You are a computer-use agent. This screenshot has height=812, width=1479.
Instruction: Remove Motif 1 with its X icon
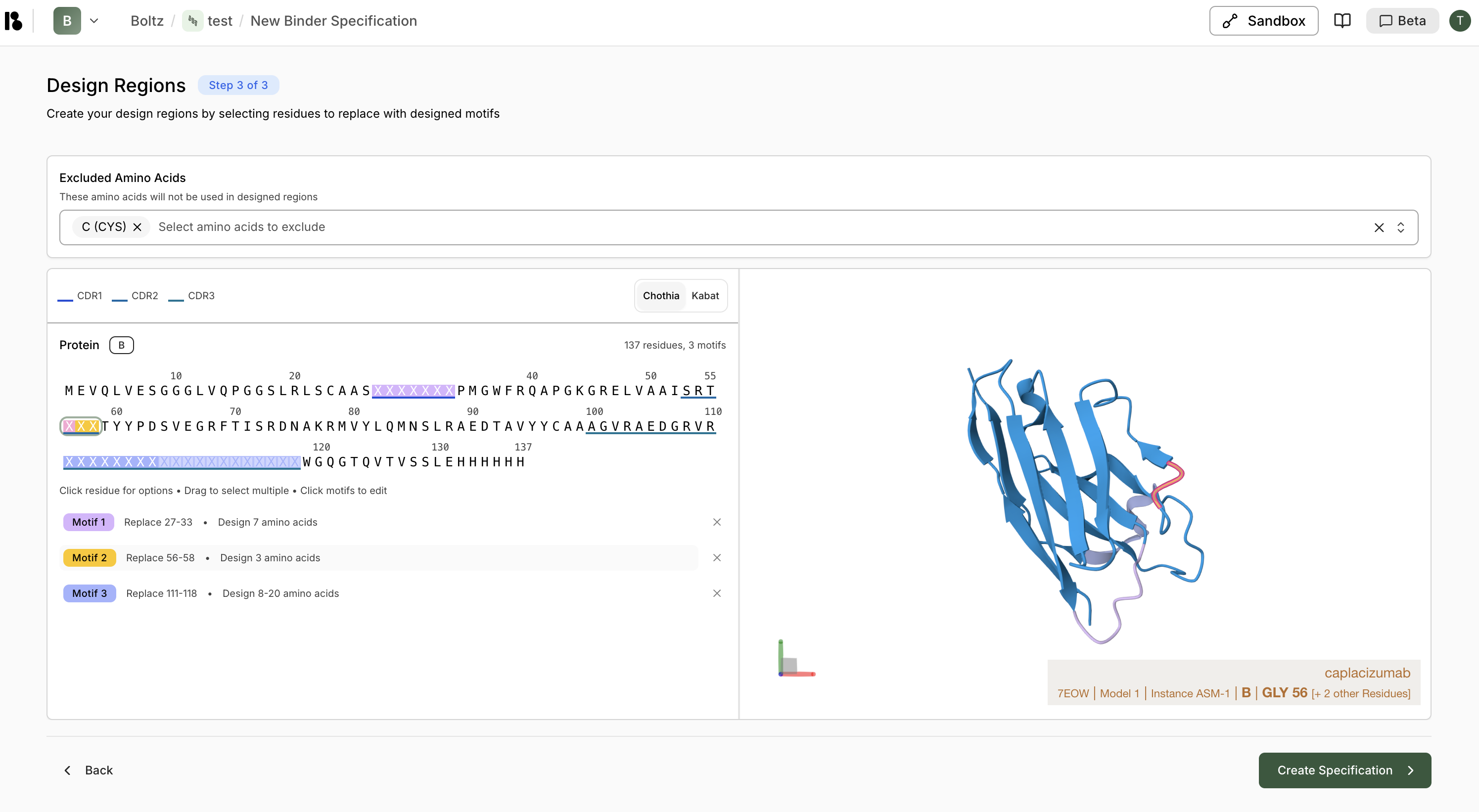pos(717,522)
